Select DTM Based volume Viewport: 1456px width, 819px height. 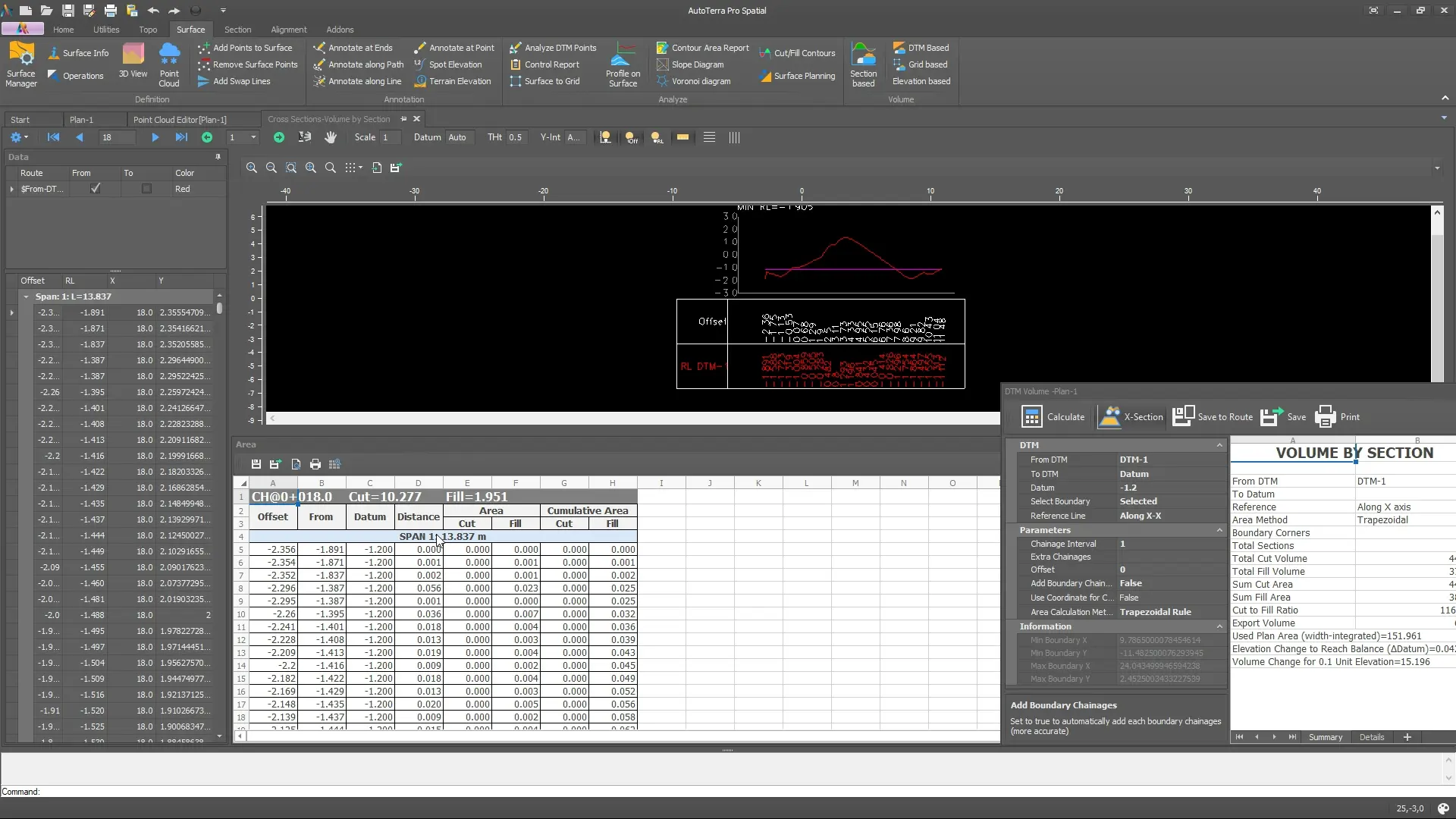tap(921, 48)
